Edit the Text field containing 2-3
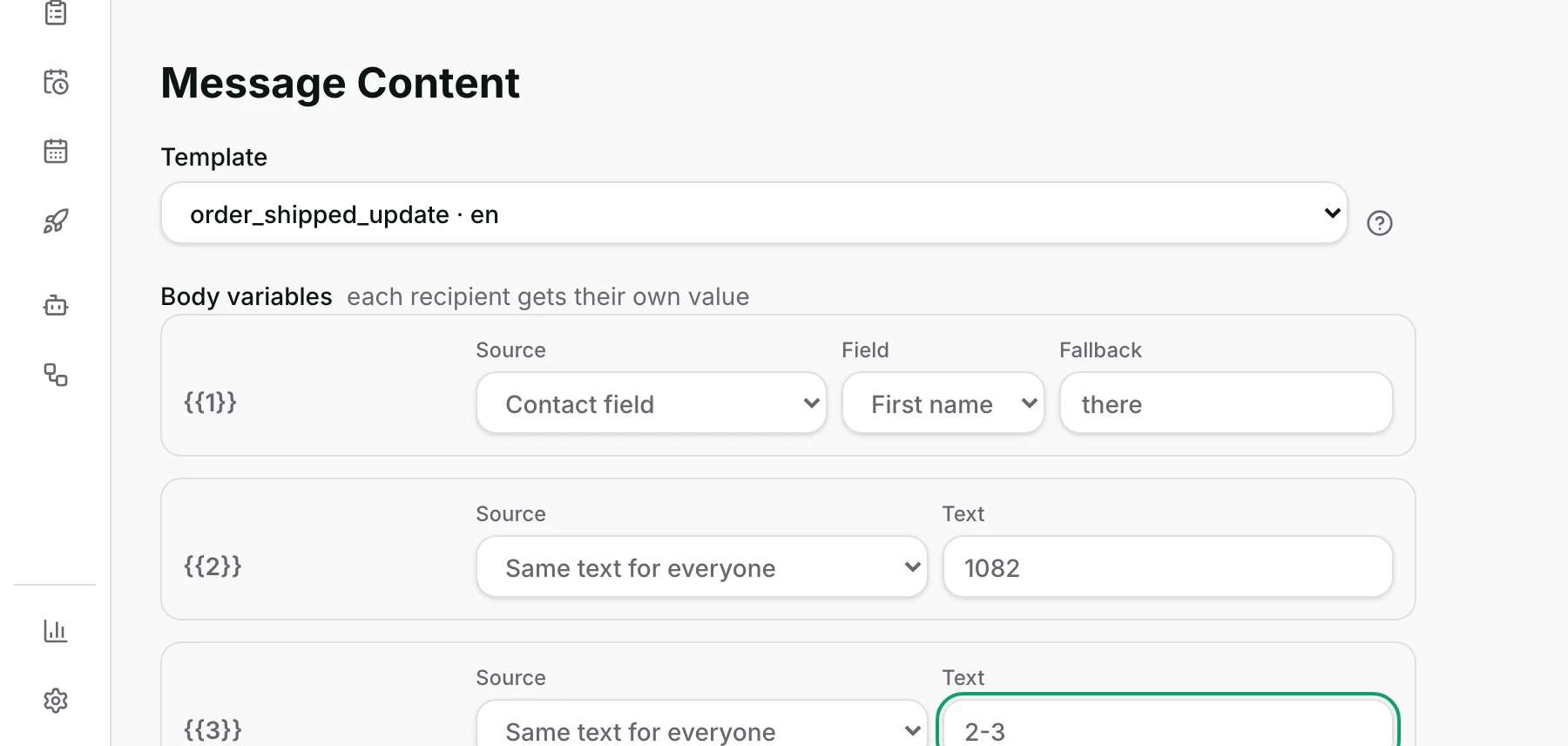Image resolution: width=1568 pixels, height=746 pixels. 1168,723
